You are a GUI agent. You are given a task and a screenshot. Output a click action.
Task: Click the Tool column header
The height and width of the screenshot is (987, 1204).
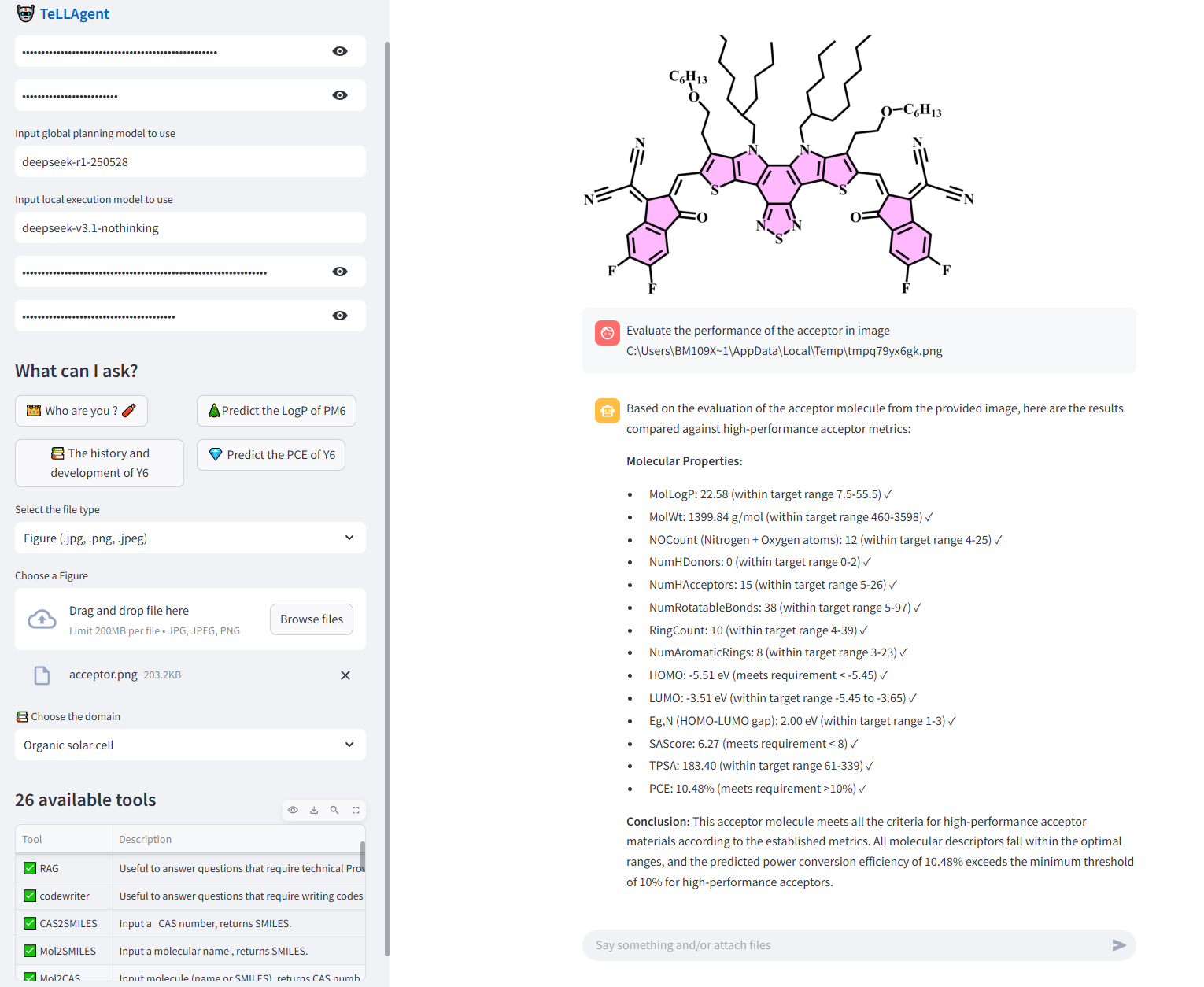point(64,839)
